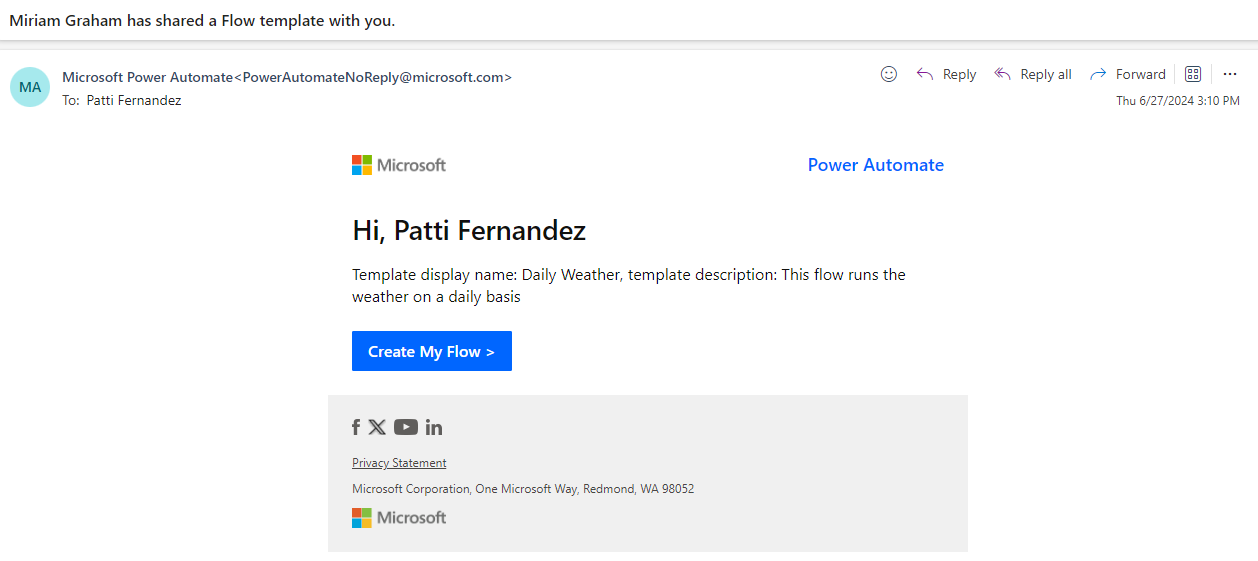Viewport: 1258px width, 561px height.
Task: Open the Privacy Statement link
Action: click(399, 463)
